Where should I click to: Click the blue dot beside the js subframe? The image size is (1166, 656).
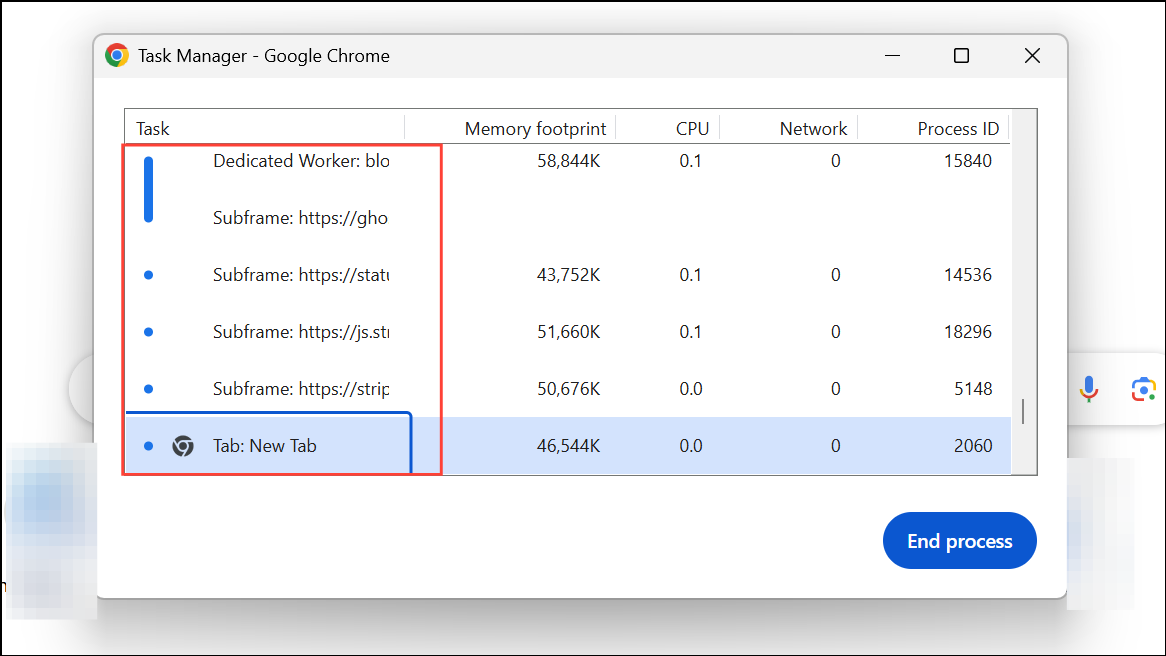click(147, 331)
